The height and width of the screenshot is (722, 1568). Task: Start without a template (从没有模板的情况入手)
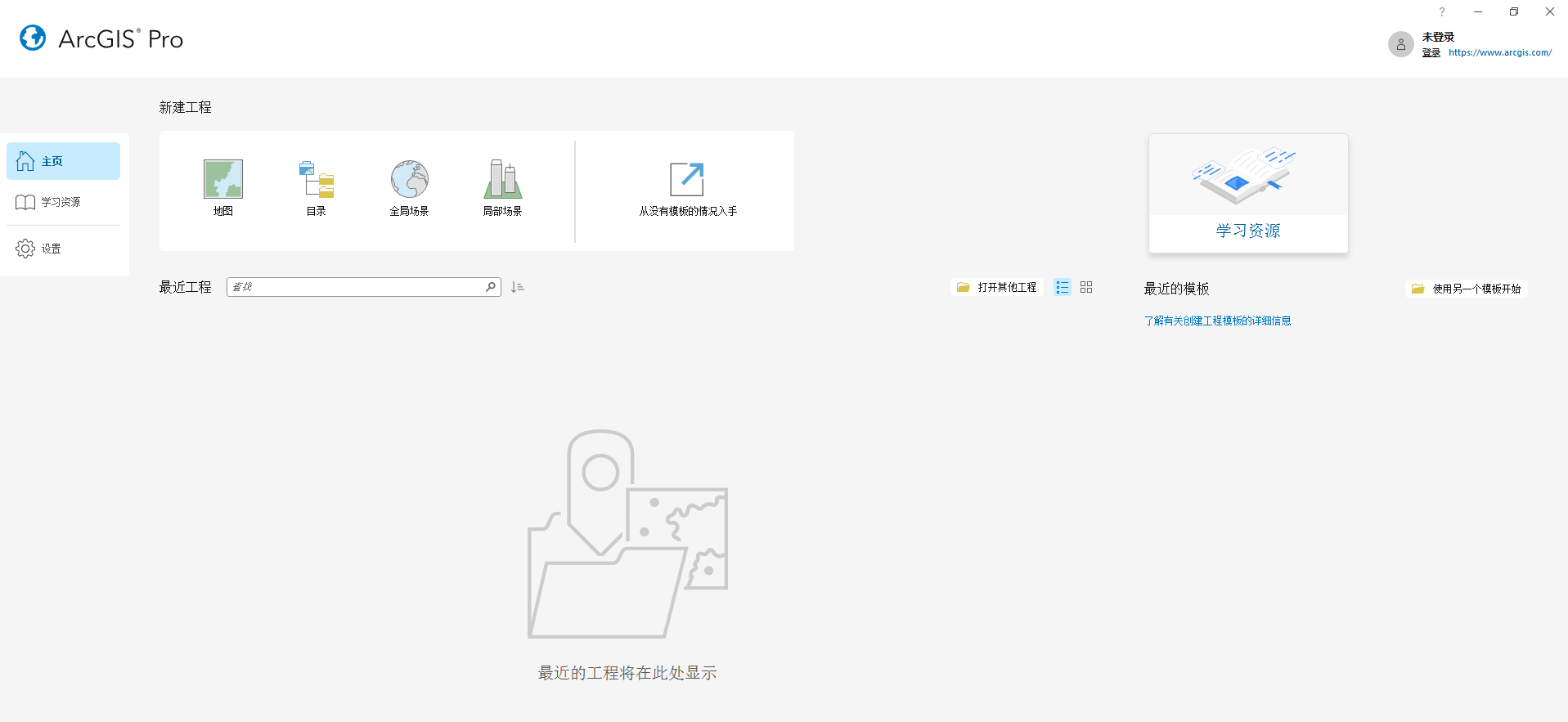(688, 190)
